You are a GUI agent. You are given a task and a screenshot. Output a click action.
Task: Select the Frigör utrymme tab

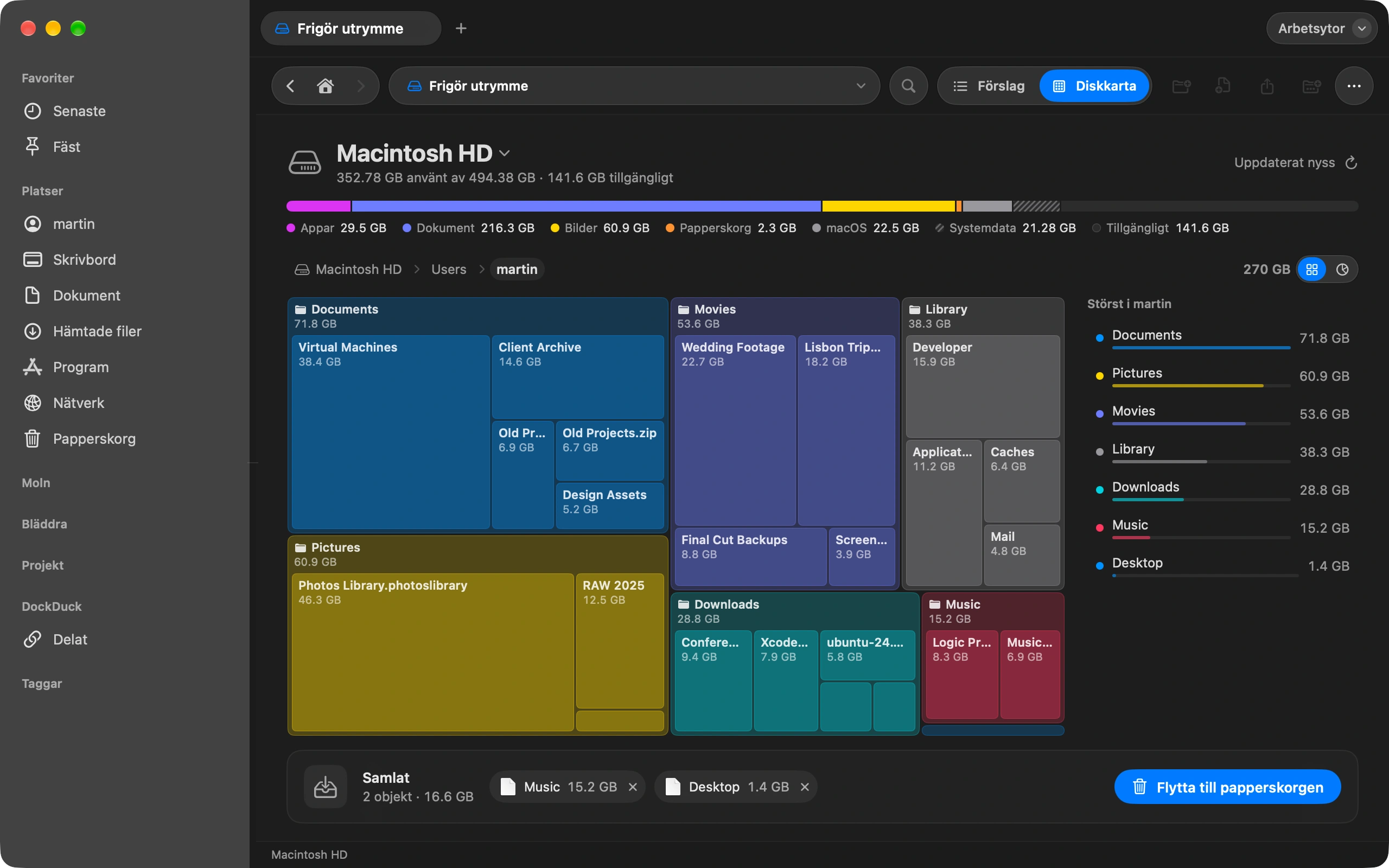(x=351, y=28)
